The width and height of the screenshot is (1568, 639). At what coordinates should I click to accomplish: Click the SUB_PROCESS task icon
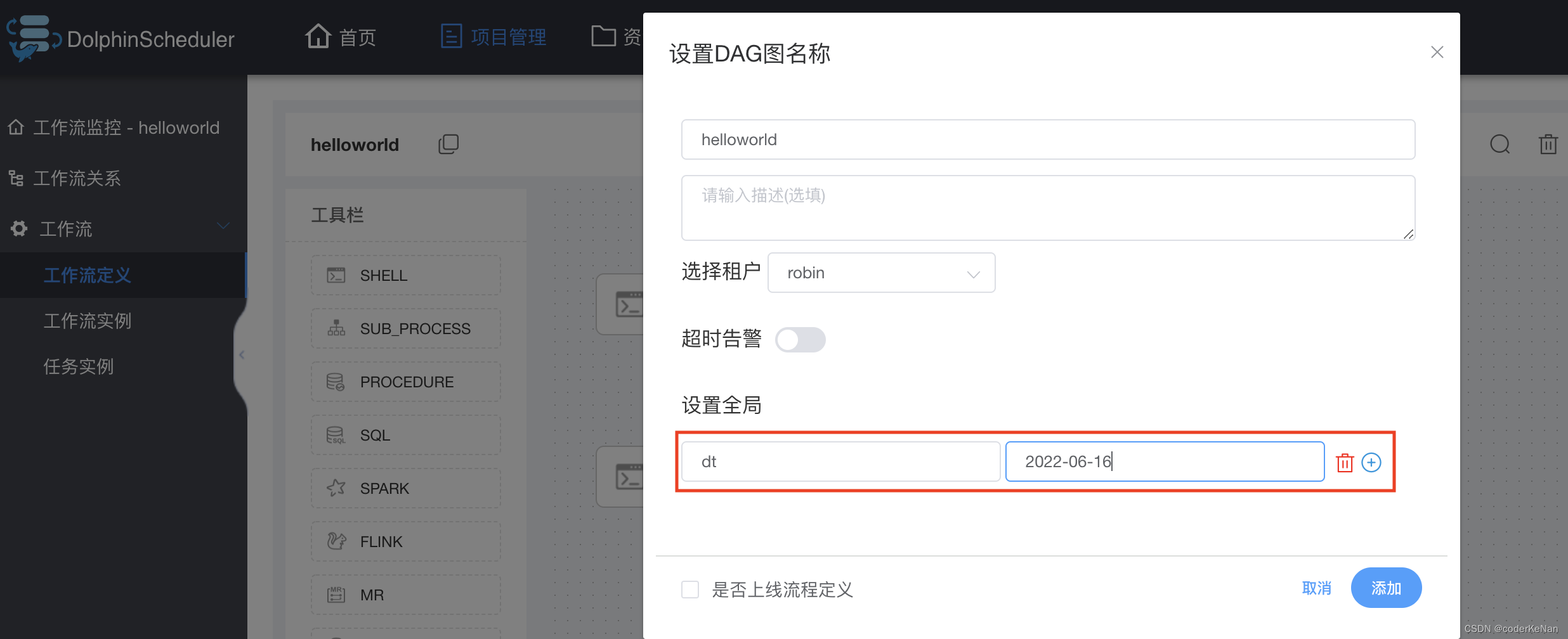(336, 328)
